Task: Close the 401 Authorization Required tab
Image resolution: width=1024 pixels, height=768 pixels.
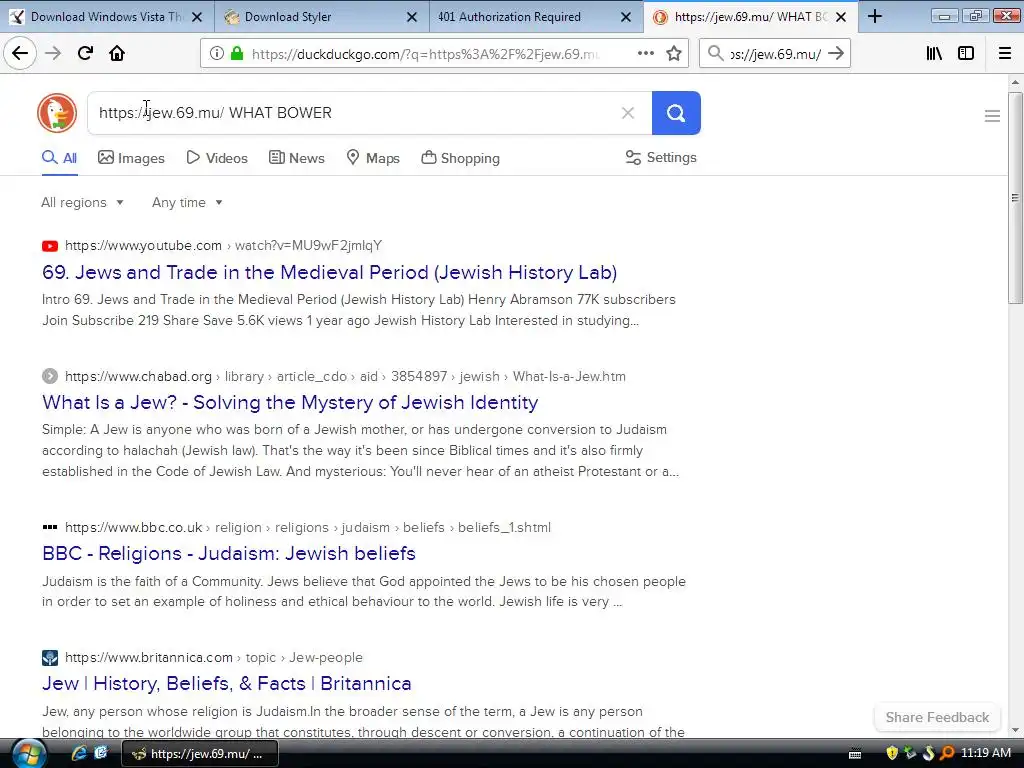Action: (x=626, y=17)
